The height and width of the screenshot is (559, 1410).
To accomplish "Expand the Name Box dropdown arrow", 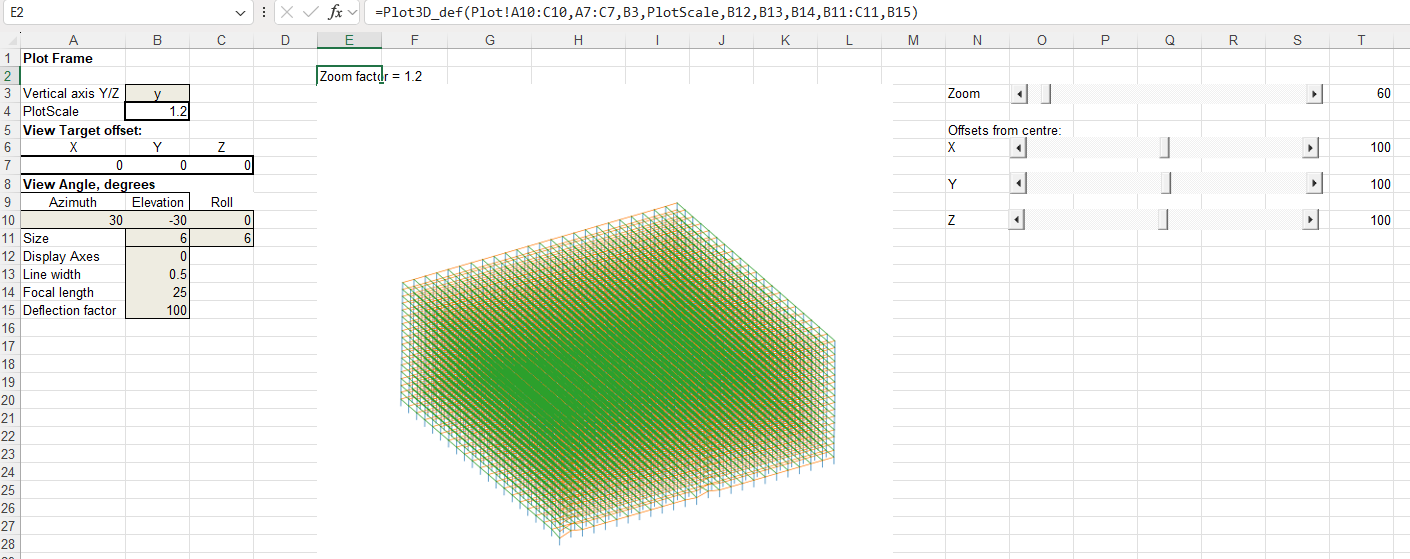I will (239, 13).
